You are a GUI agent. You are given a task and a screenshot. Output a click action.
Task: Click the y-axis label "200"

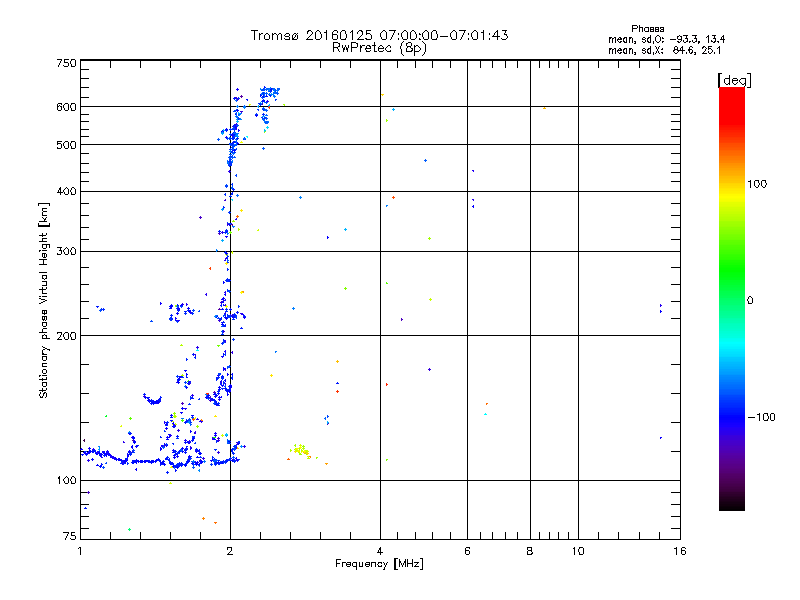(66, 336)
